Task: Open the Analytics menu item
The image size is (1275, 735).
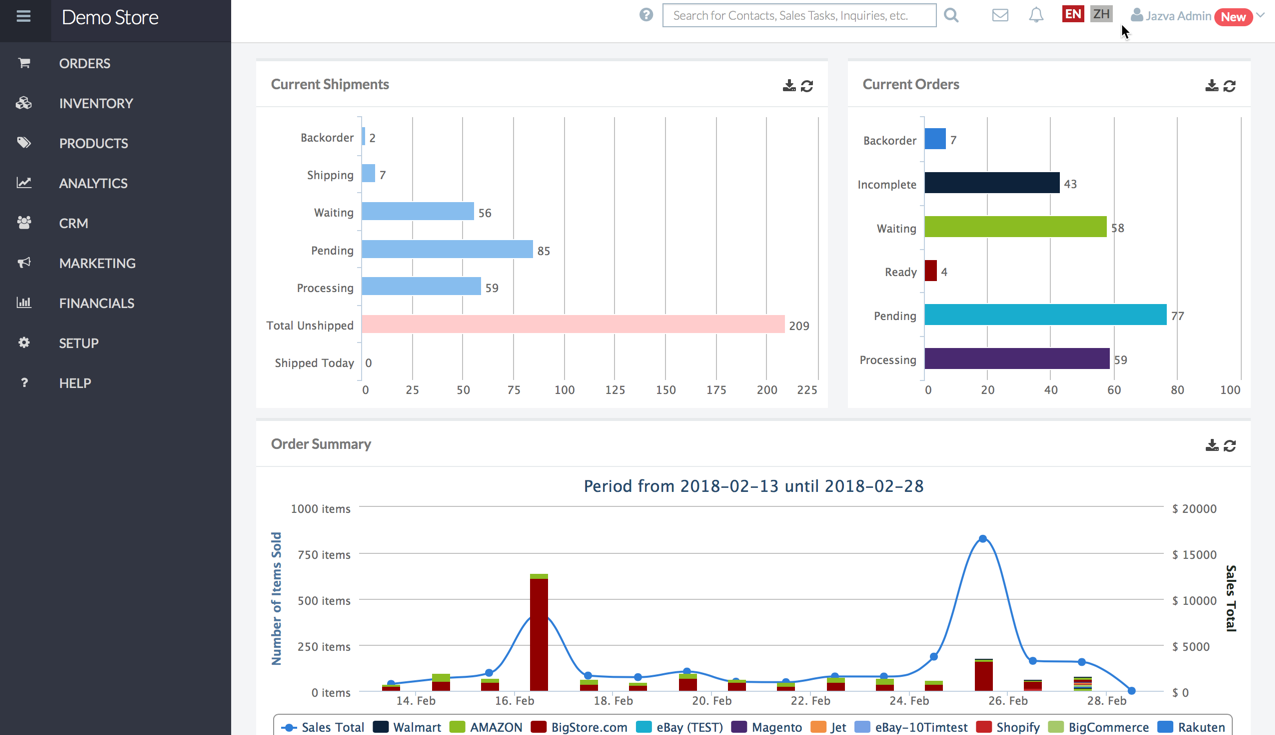Action: [93, 183]
